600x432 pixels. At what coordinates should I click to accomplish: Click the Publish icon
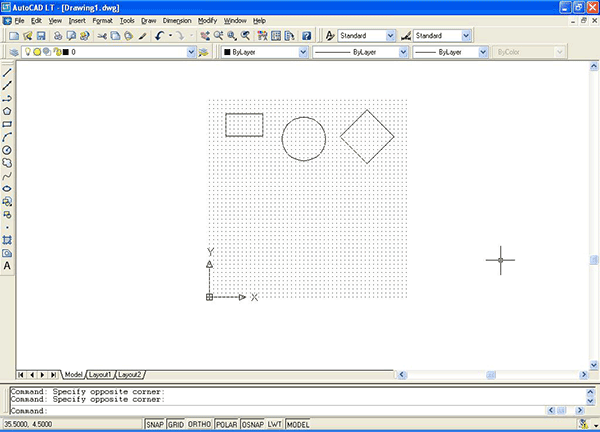coord(85,36)
